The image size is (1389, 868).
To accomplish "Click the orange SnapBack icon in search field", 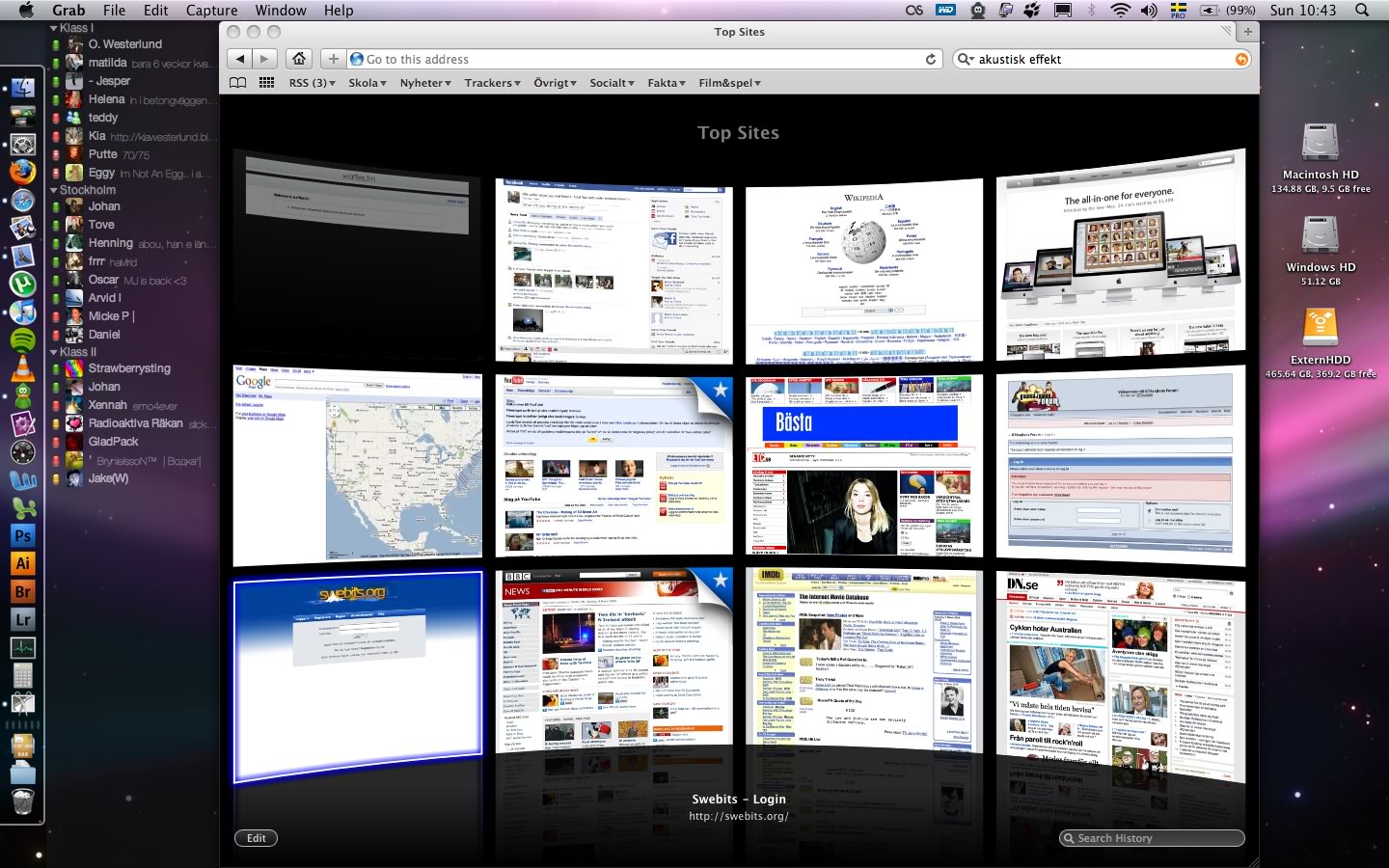I will (x=1241, y=59).
